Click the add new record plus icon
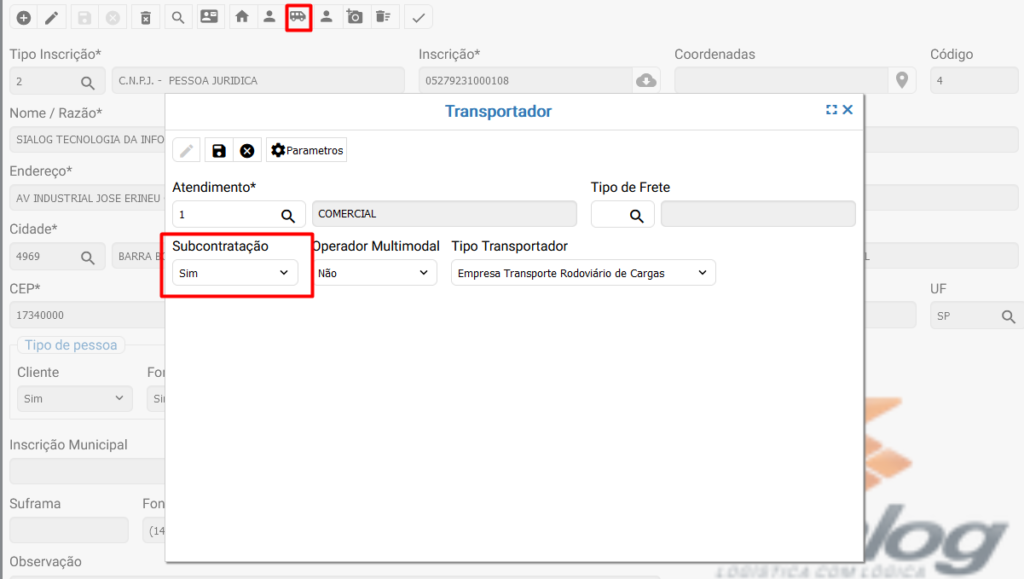Image resolution: width=1024 pixels, height=579 pixels. [x=24, y=17]
